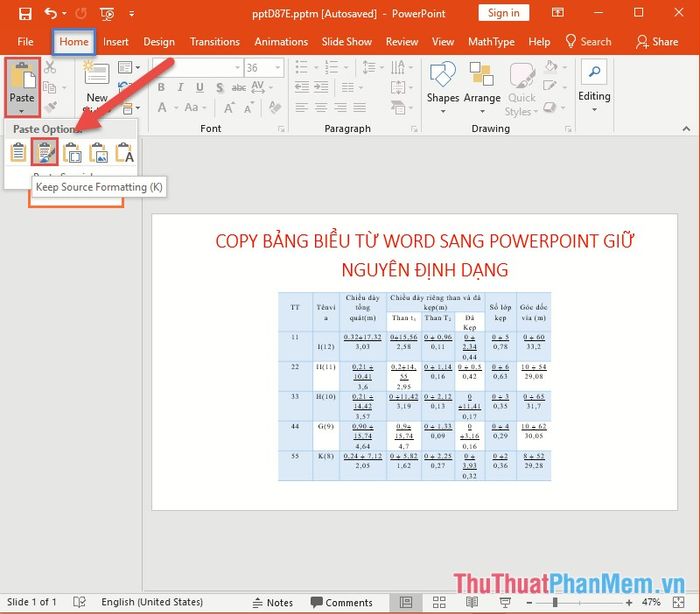Click the Shape Effects icon
This screenshot has width=700, height=614.
point(550,107)
